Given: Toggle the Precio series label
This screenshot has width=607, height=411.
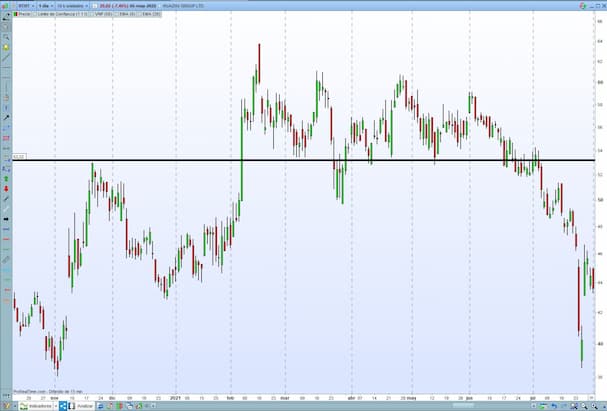Looking at the screenshot, I should [25, 15].
